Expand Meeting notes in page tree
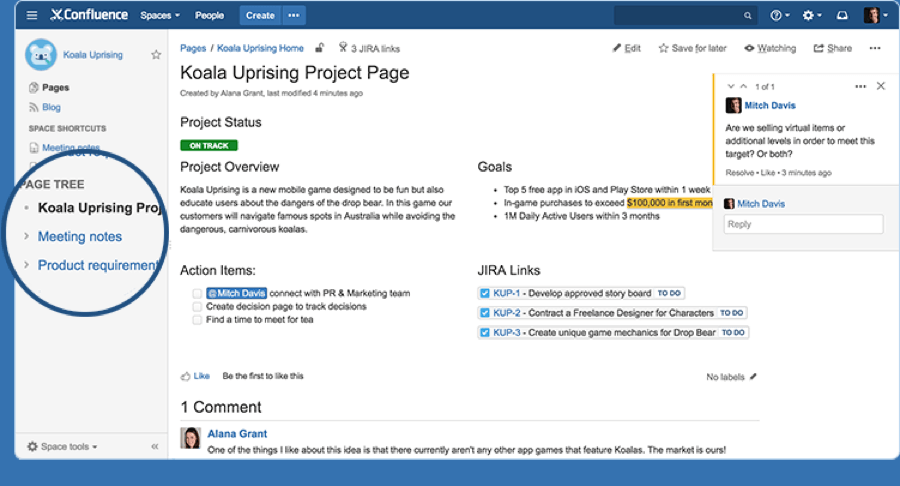Image resolution: width=900 pixels, height=486 pixels. [27, 236]
